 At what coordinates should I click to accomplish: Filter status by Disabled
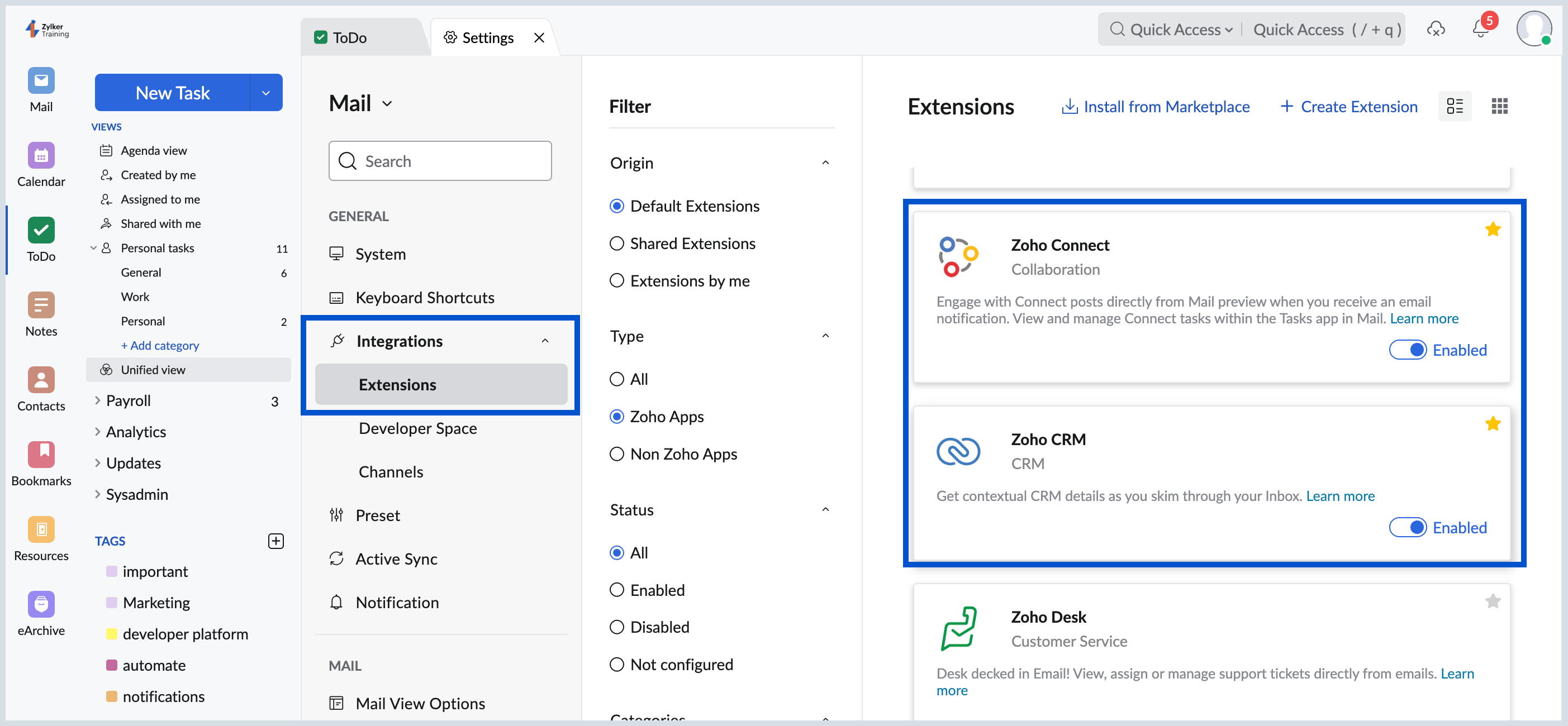click(616, 627)
